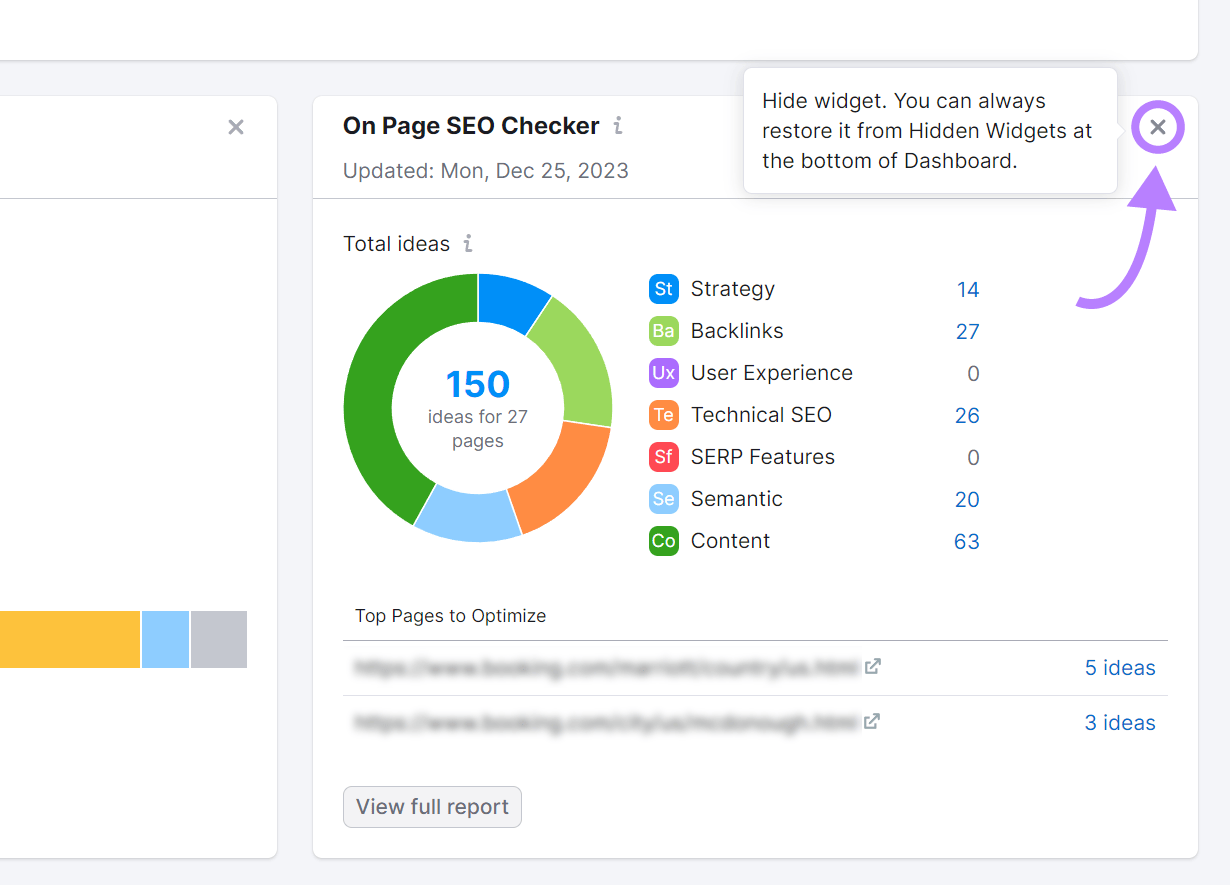Show the Total ideas info tooltip
Image resolution: width=1230 pixels, height=885 pixels.
coord(468,243)
